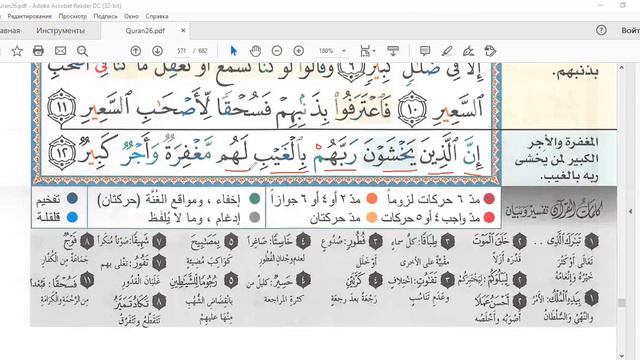The width and height of the screenshot is (640, 360).
Task: Click the verse marker number ١١
Action: [62, 107]
